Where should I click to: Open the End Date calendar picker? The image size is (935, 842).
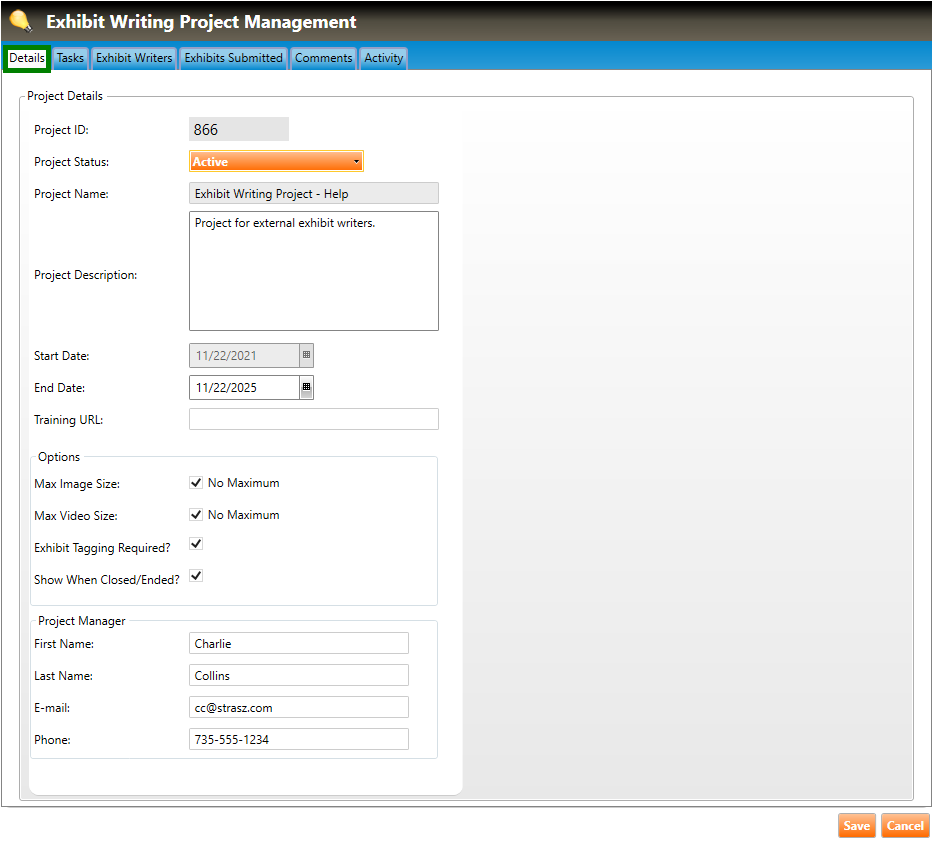tap(306, 387)
